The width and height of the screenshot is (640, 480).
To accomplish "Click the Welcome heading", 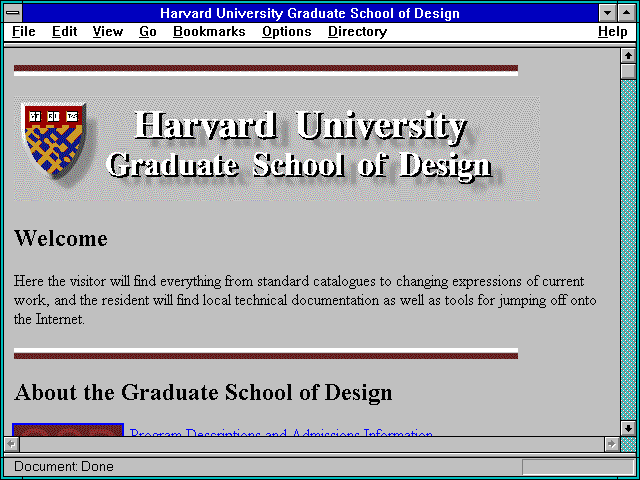I will (61, 238).
